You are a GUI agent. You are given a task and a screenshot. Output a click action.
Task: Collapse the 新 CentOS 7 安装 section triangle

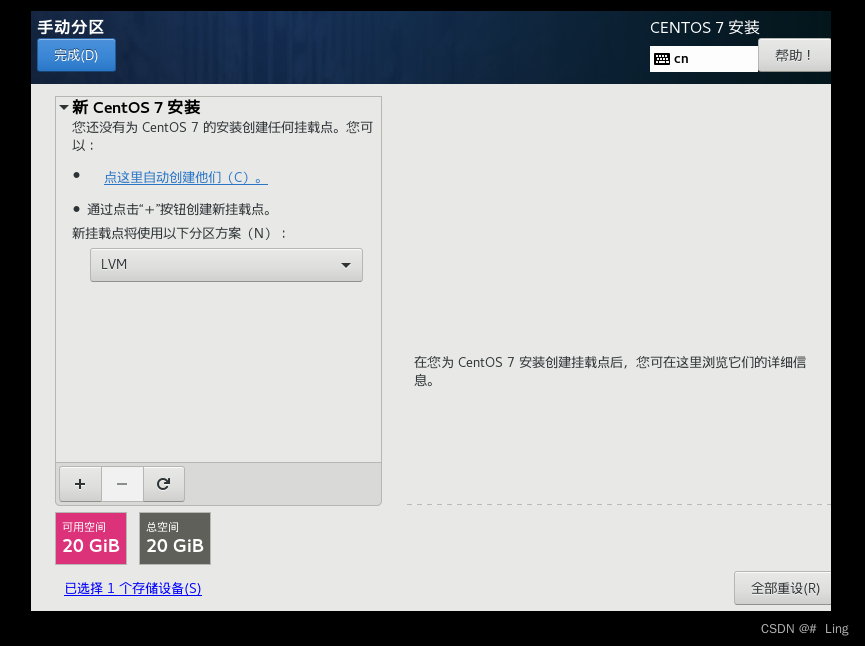coord(64,107)
